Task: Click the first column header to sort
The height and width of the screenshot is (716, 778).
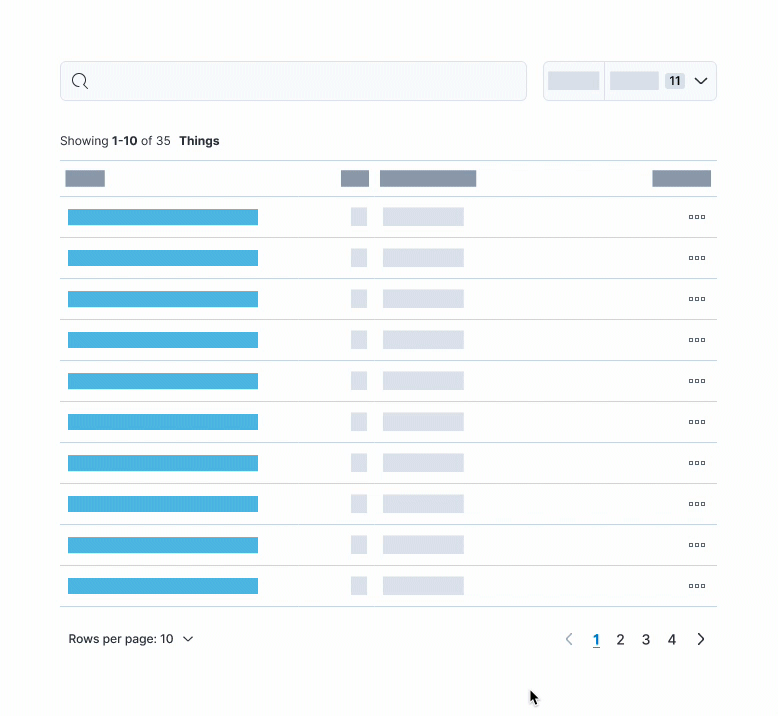Action: click(85, 179)
